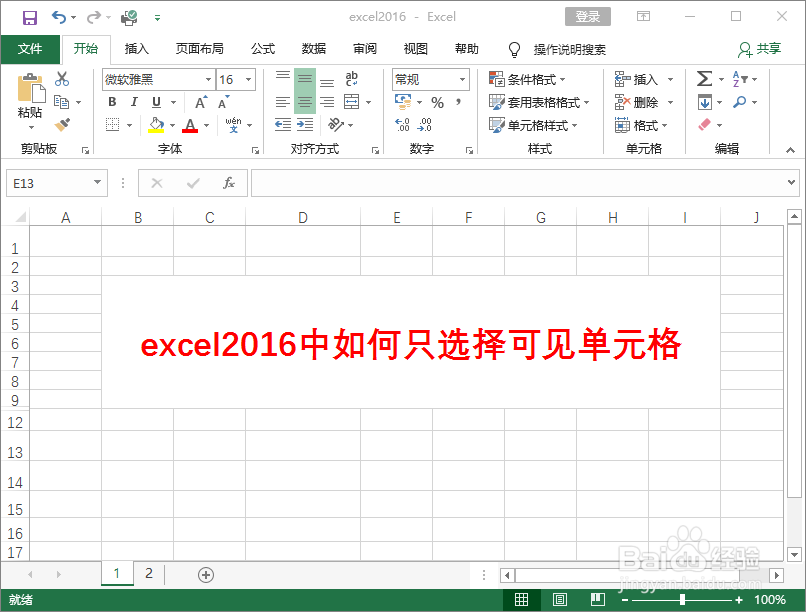Viewport: 806px width, 612px height.
Task: Click the Decrease Font Size icon
Action: pyautogui.click(x=224, y=102)
